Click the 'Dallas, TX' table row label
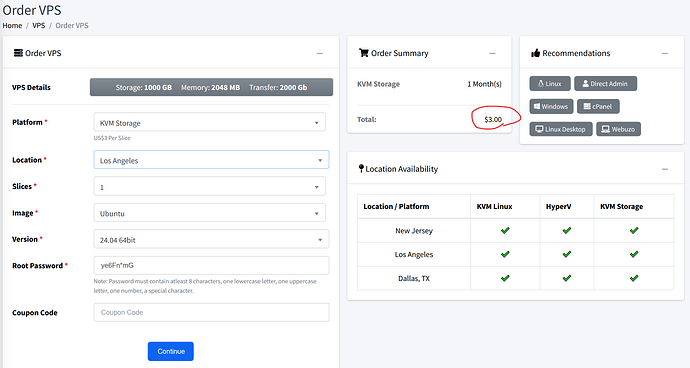690x368 pixels. 414,278
